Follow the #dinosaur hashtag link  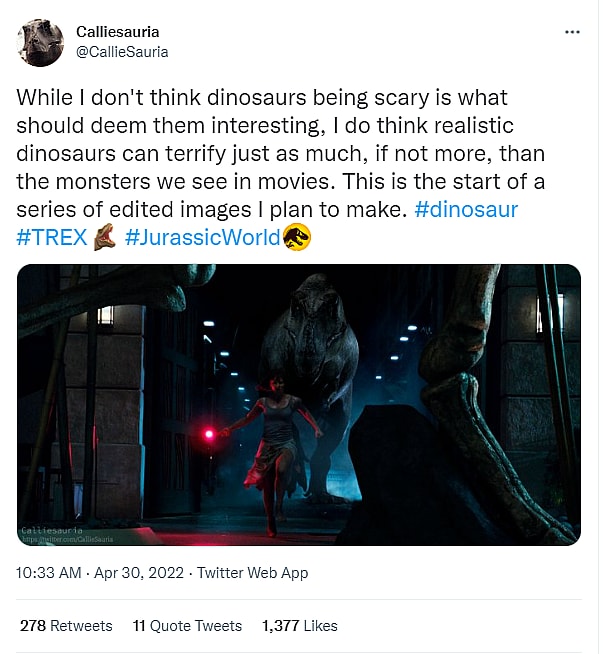click(465, 211)
